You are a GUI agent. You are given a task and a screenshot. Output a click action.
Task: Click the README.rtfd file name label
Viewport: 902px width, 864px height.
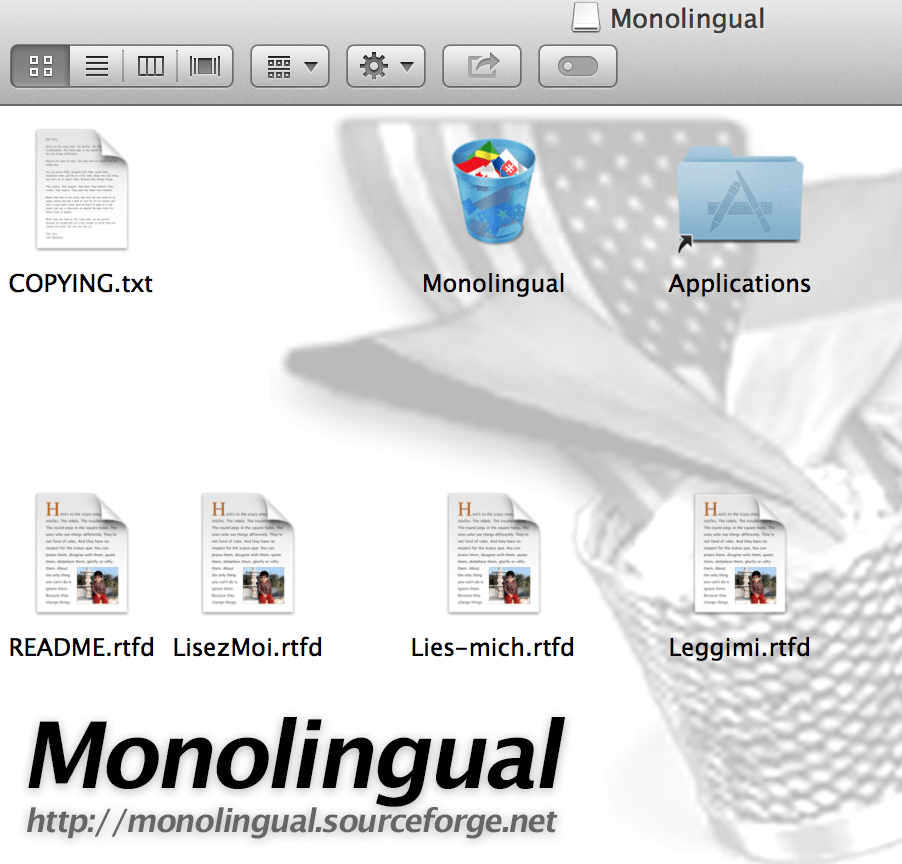(81, 647)
